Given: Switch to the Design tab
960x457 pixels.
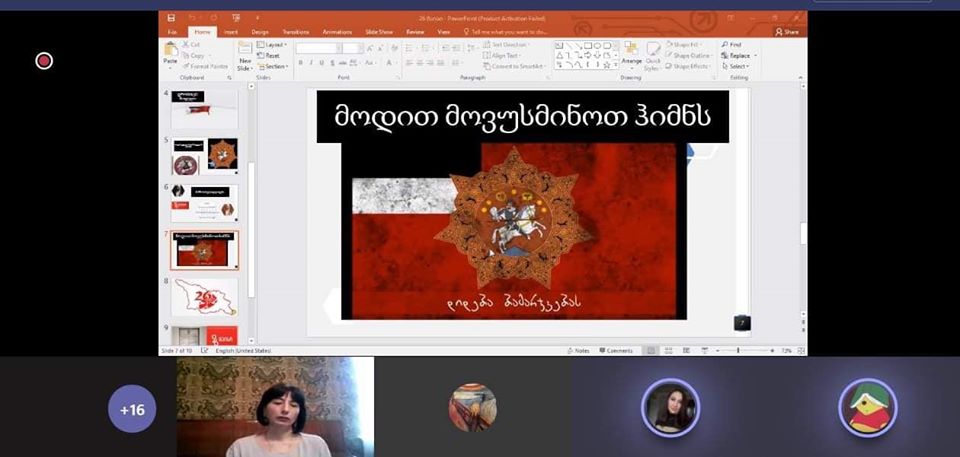Looking at the screenshot, I should tap(260, 32).
